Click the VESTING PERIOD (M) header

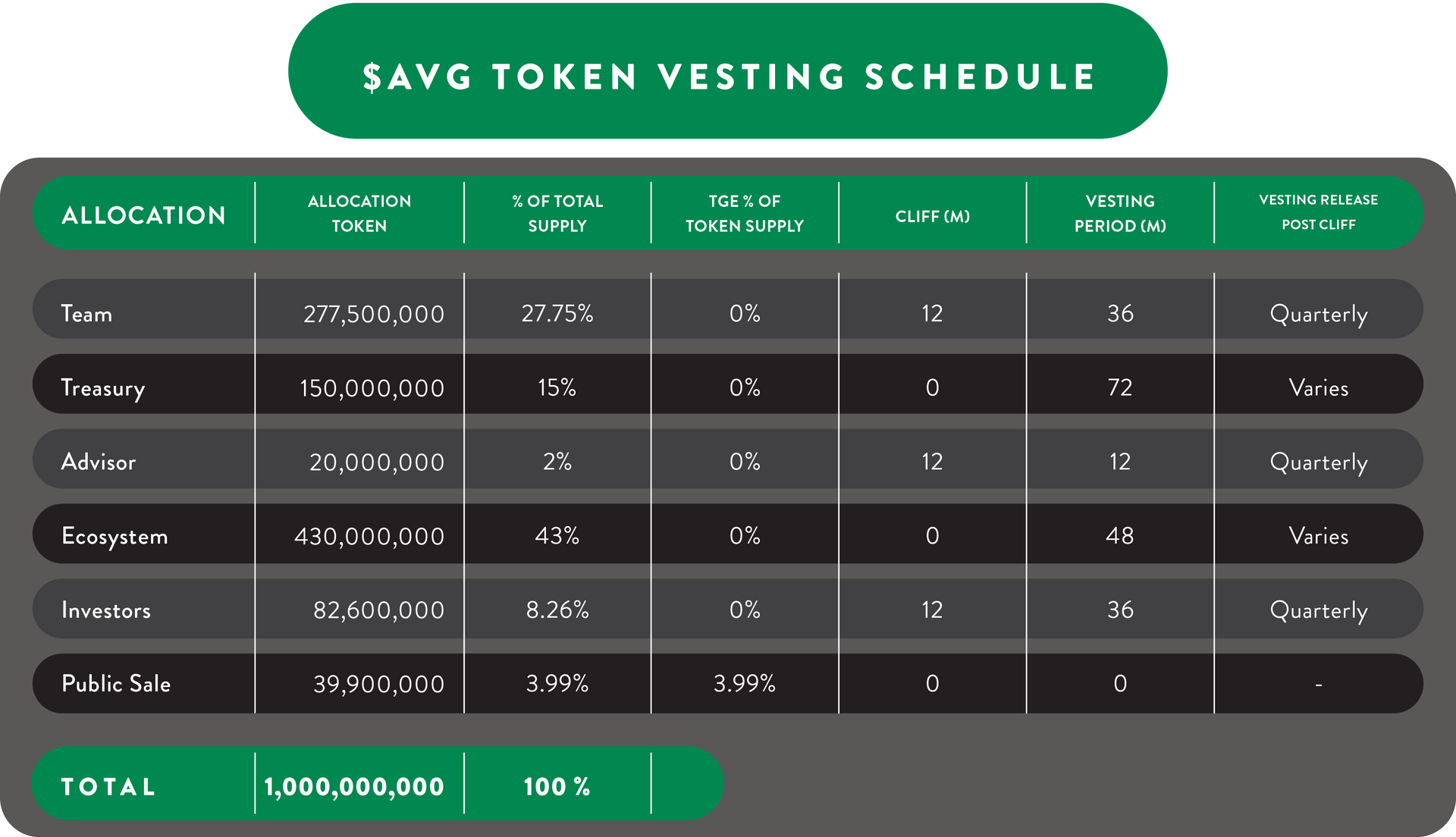pos(1120,214)
